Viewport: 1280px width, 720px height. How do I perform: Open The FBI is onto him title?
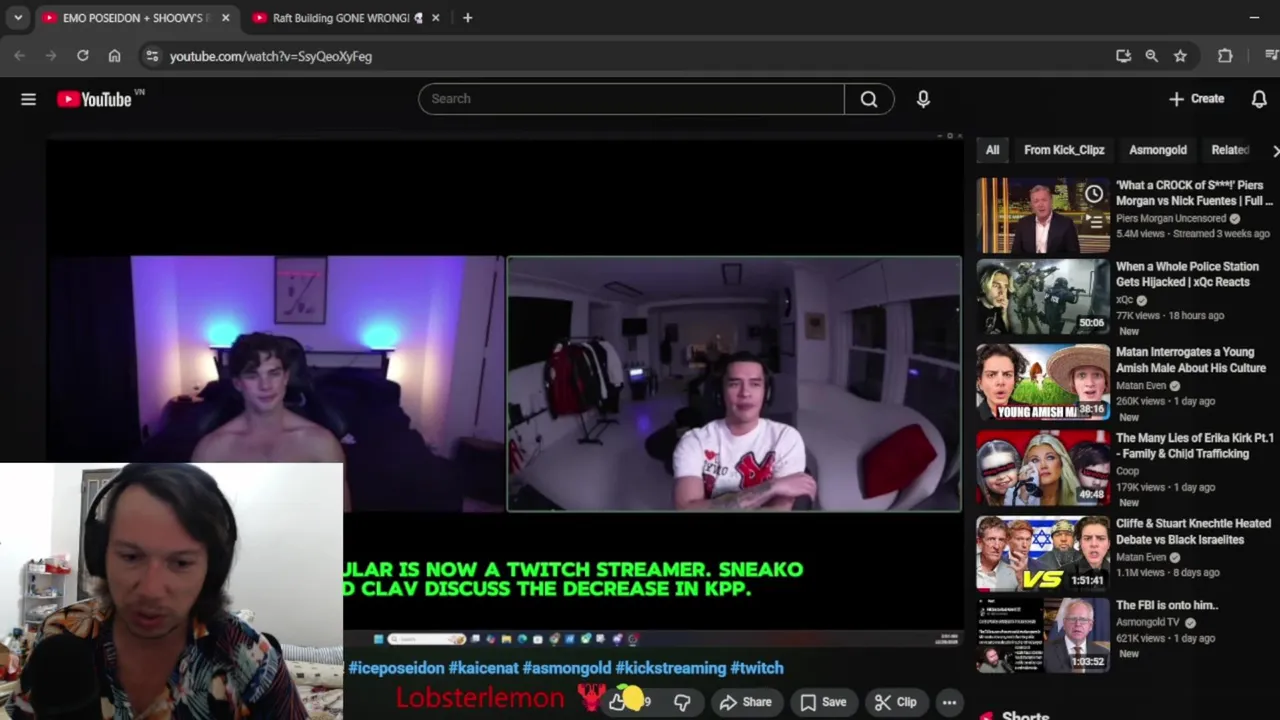coord(1167,605)
